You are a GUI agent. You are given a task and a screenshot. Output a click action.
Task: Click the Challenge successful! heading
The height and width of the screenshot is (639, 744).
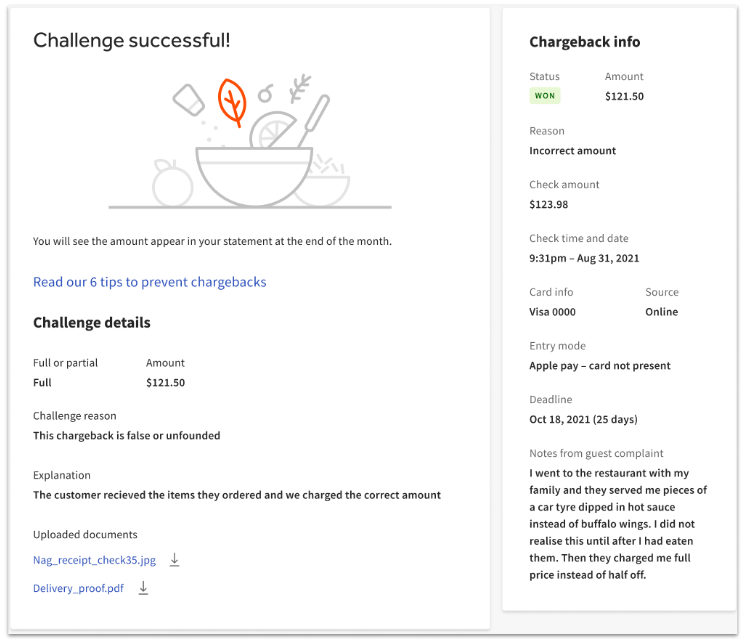tap(131, 40)
